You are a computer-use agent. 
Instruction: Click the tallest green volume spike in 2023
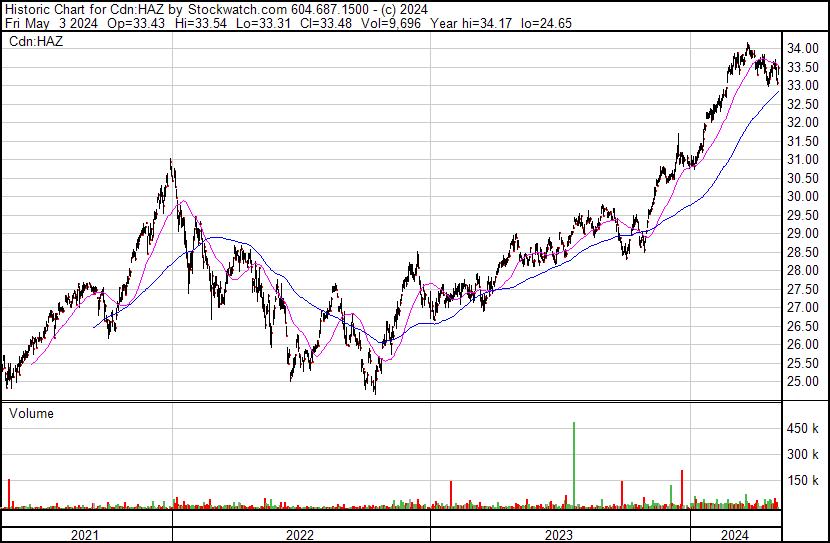click(x=574, y=465)
